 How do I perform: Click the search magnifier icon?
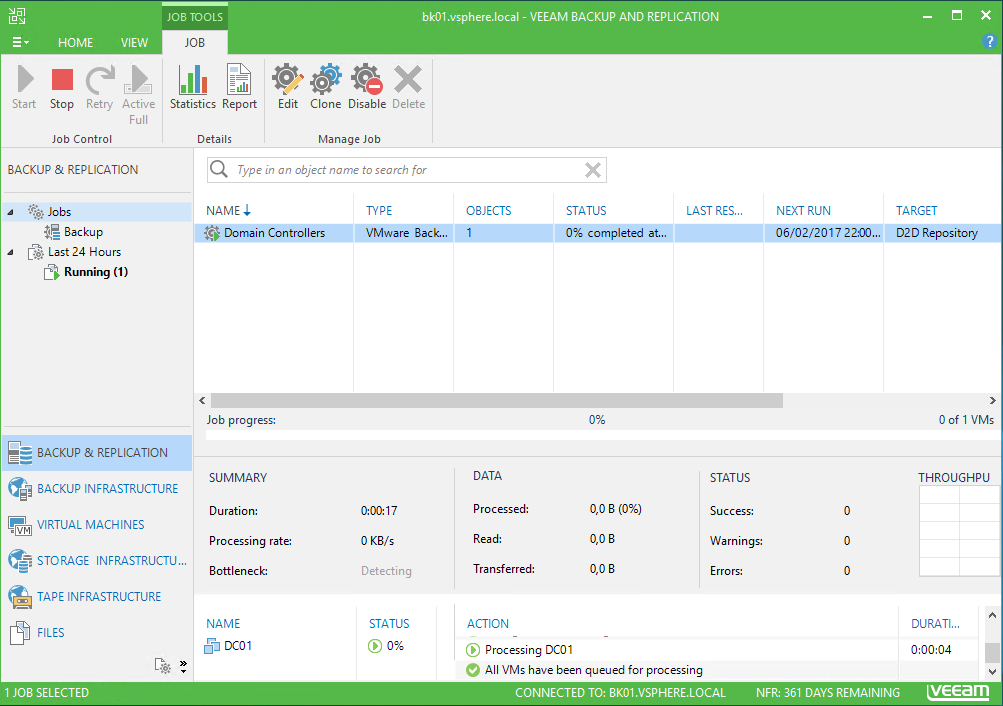[x=219, y=169]
